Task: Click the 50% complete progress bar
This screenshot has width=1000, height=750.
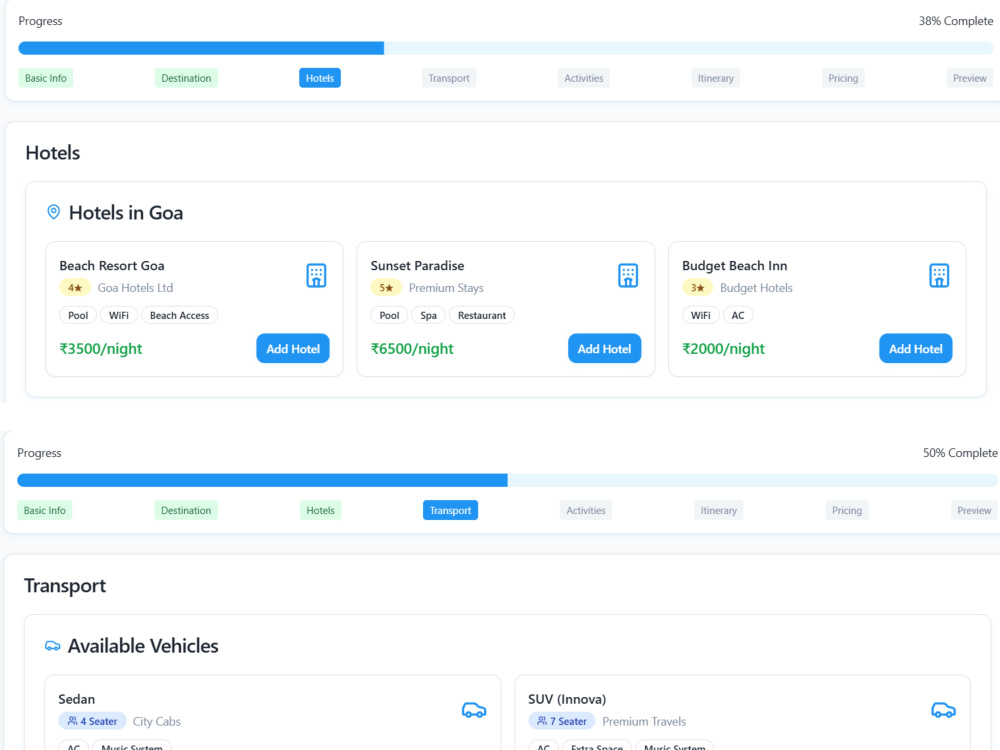Action: [507, 480]
